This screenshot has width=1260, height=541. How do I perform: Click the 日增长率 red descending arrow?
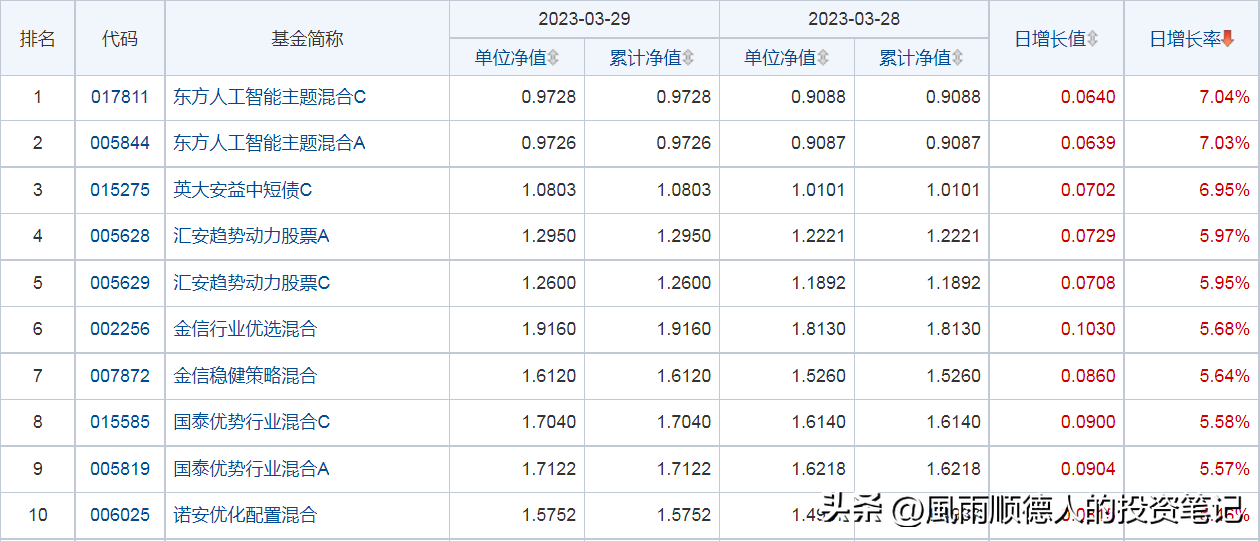(x=1228, y=39)
